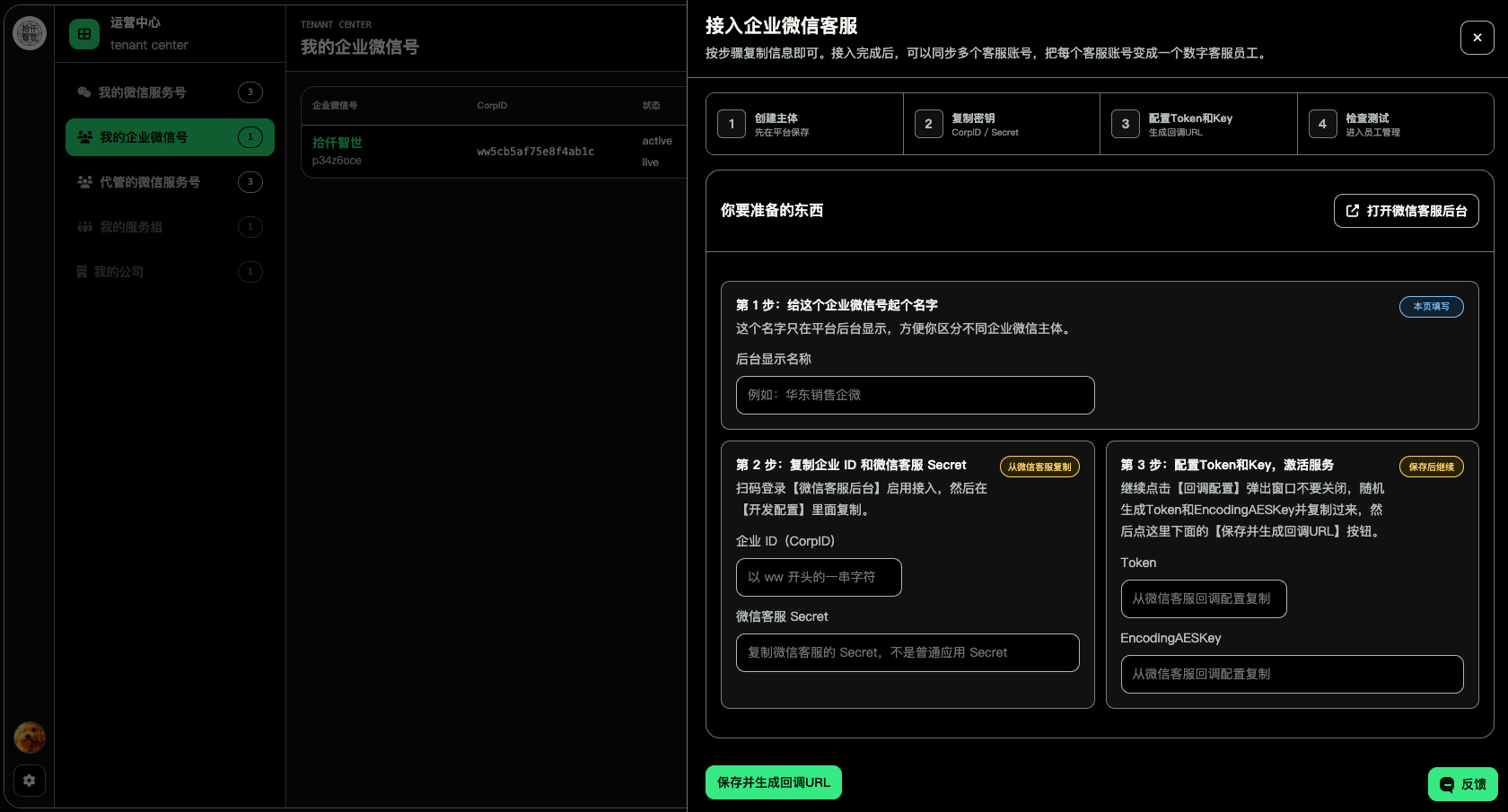
Task: Click the people icon beside 我的企业微信号
Action: click(x=85, y=137)
